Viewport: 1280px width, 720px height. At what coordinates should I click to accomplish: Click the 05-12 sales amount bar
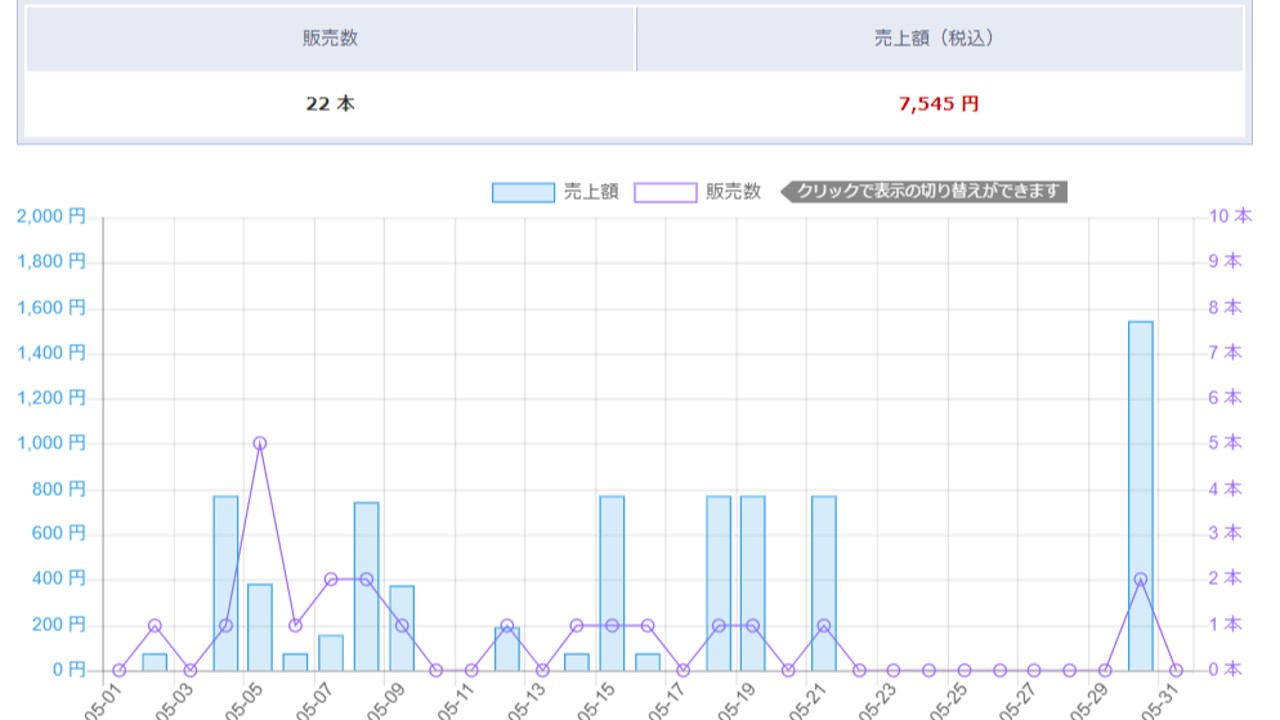pos(507,649)
